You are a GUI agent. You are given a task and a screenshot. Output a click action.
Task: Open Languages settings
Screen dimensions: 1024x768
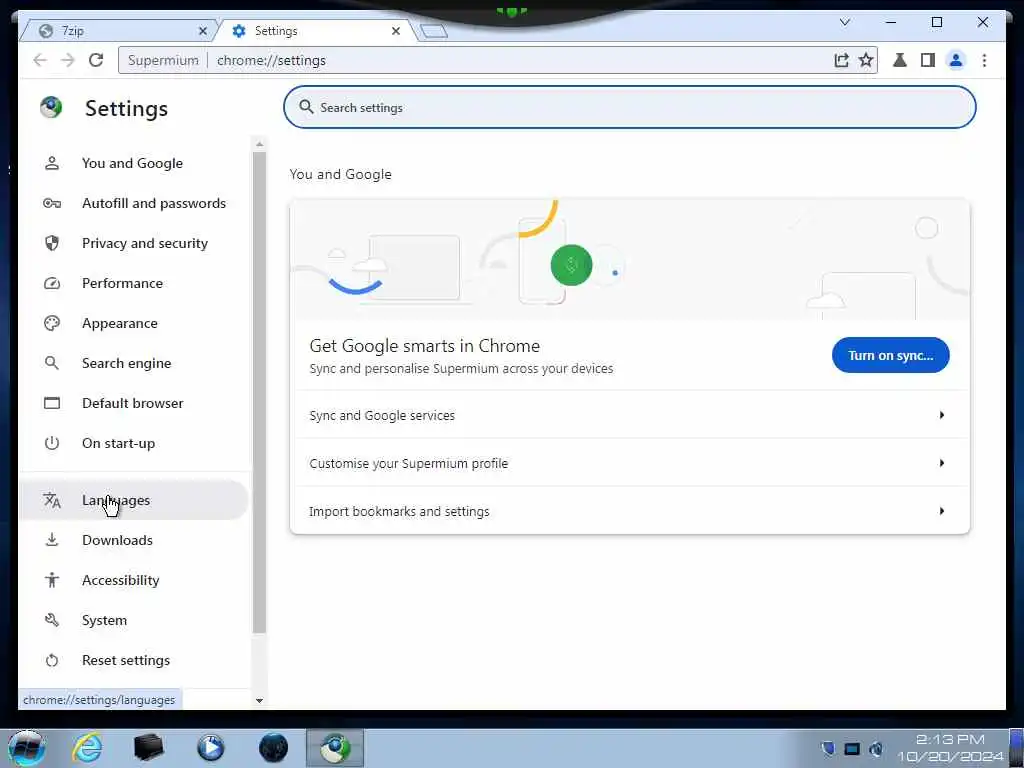pyautogui.click(x=134, y=500)
